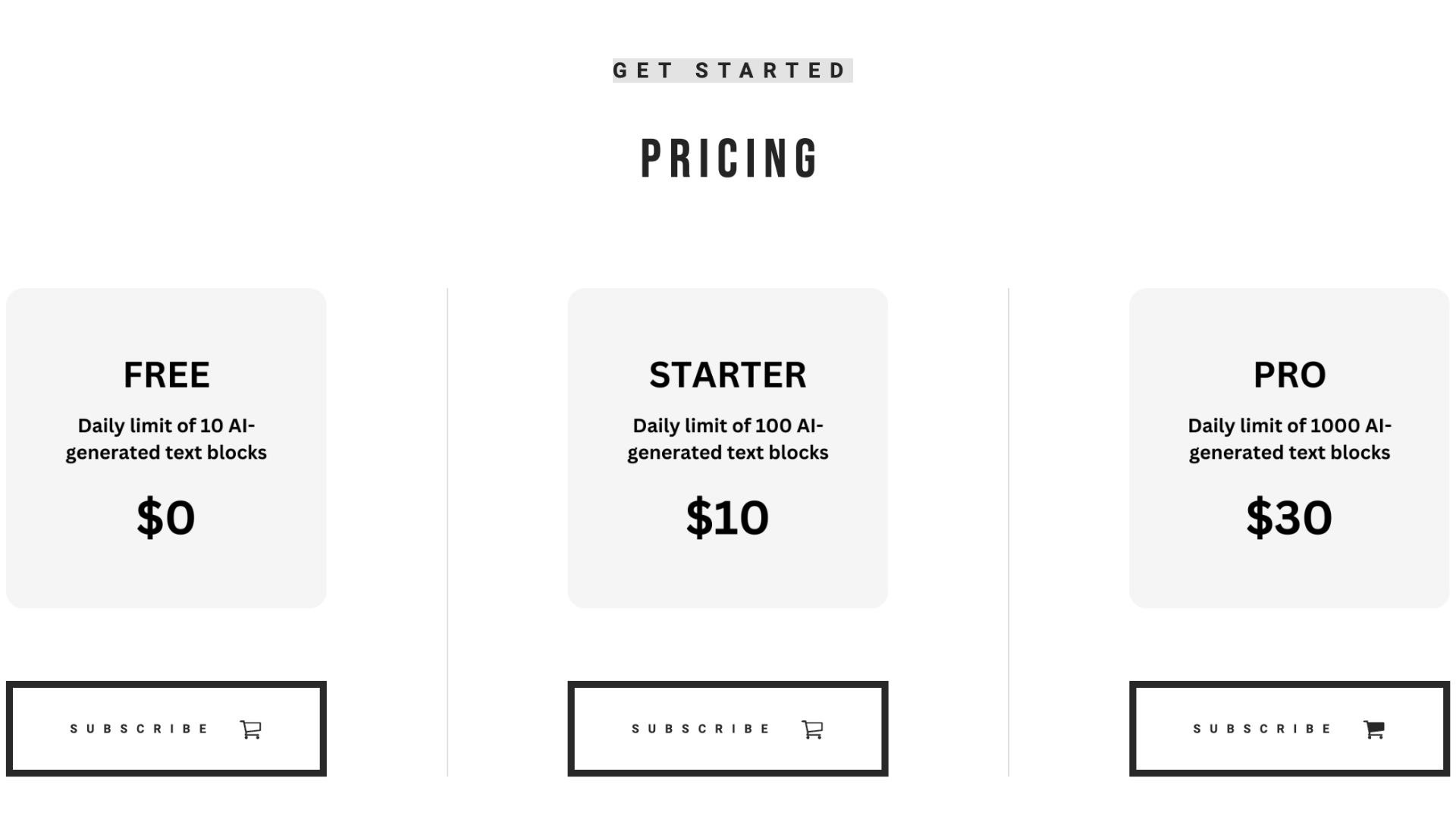Select the FREE plan title
Viewport: 1456px width, 819px height.
pos(167,375)
